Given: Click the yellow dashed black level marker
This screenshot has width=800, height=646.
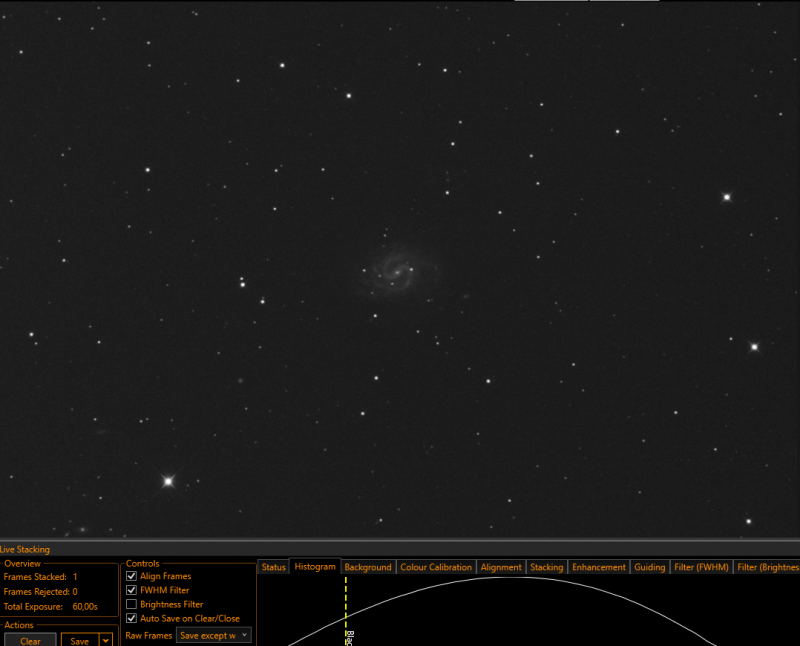Looking at the screenshot, I should coord(346,610).
